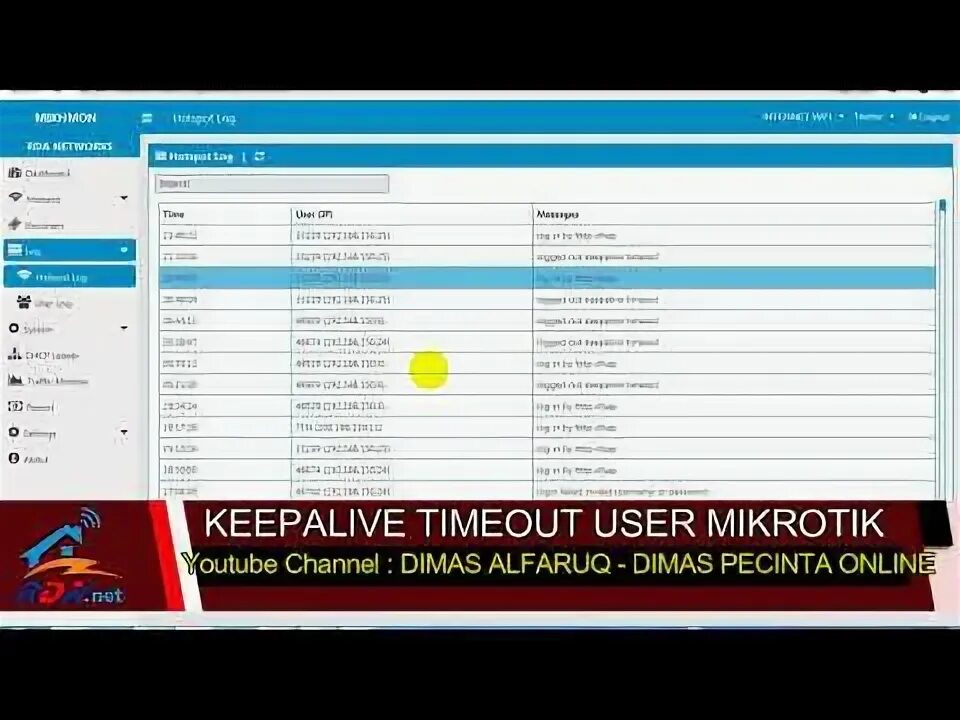Select the blue highlighted log row

(547, 278)
